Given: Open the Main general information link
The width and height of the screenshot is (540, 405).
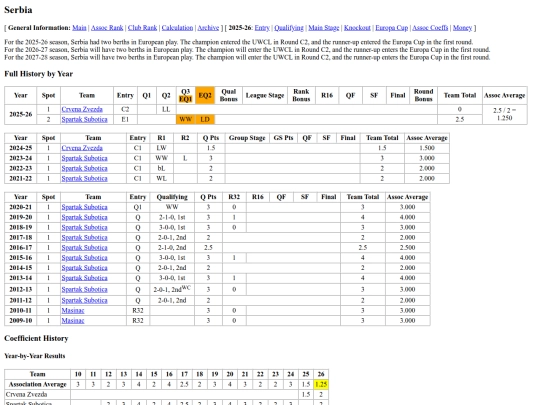Looking at the screenshot, I should [x=79, y=28].
